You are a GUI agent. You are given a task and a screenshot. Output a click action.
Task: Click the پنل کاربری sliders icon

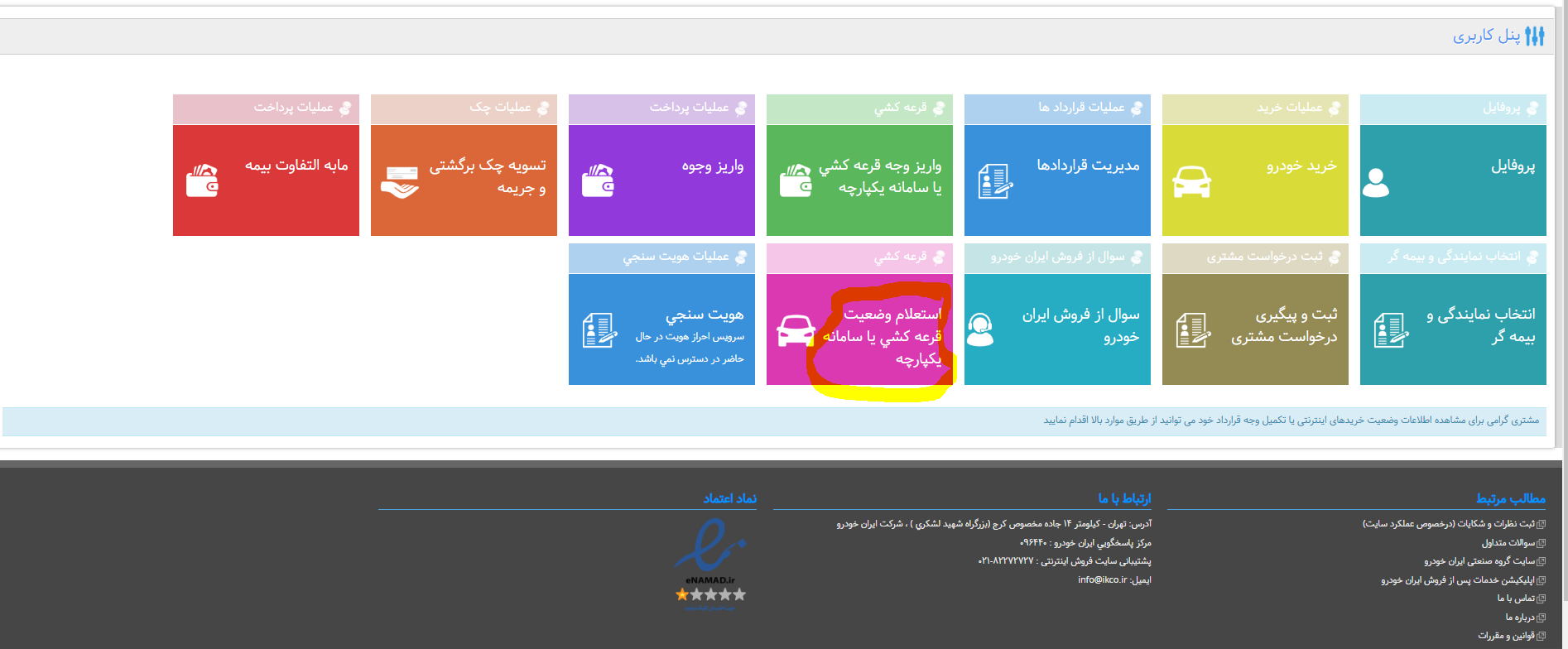(x=1535, y=36)
